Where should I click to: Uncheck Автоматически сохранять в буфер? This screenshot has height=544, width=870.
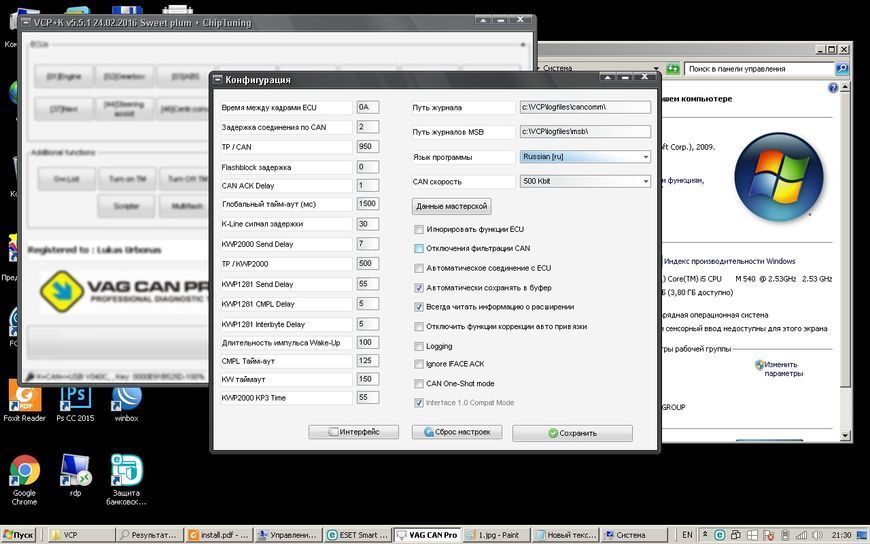pos(419,288)
